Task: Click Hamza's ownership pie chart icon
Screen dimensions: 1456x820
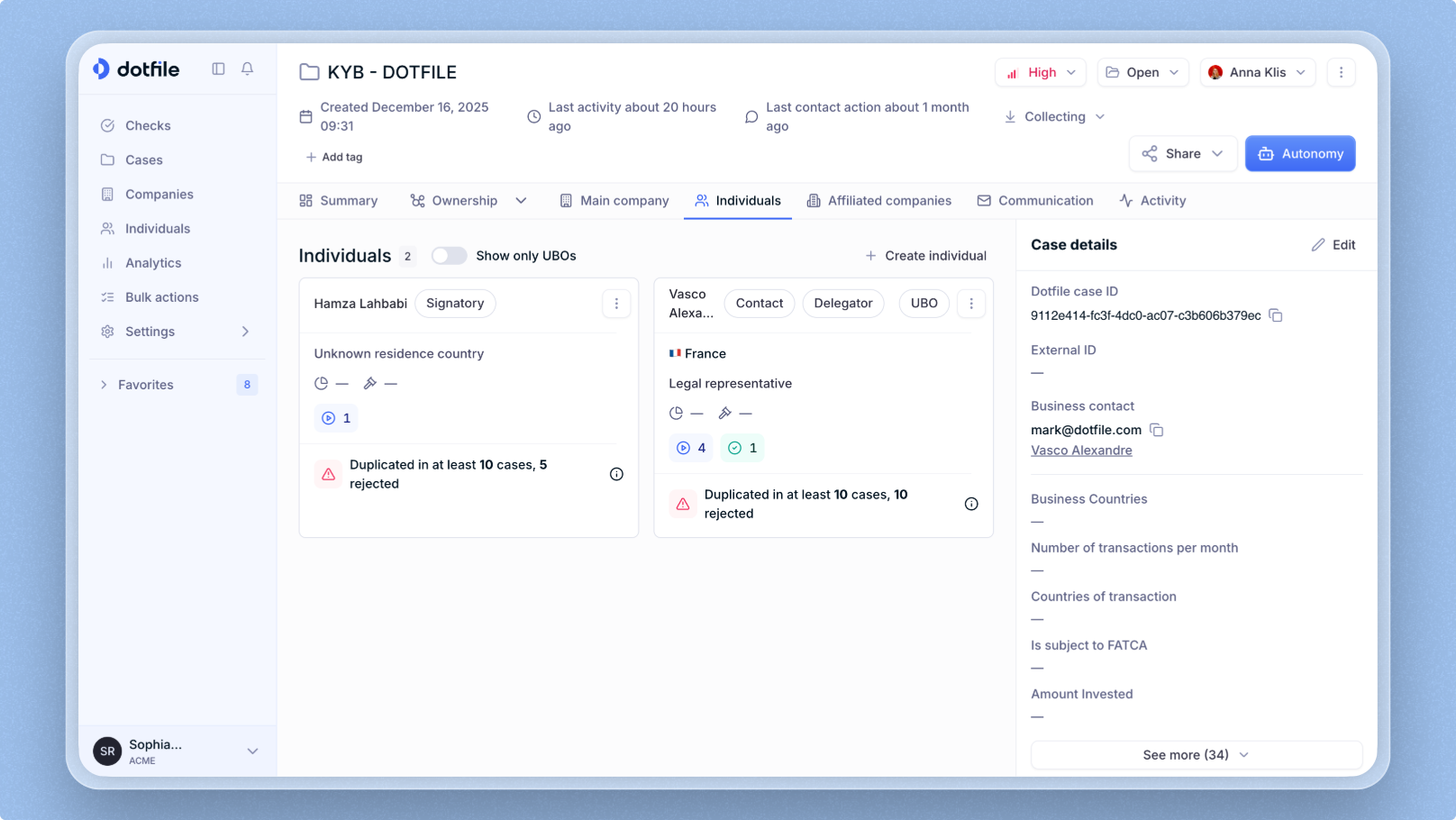Action: point(322,383)
